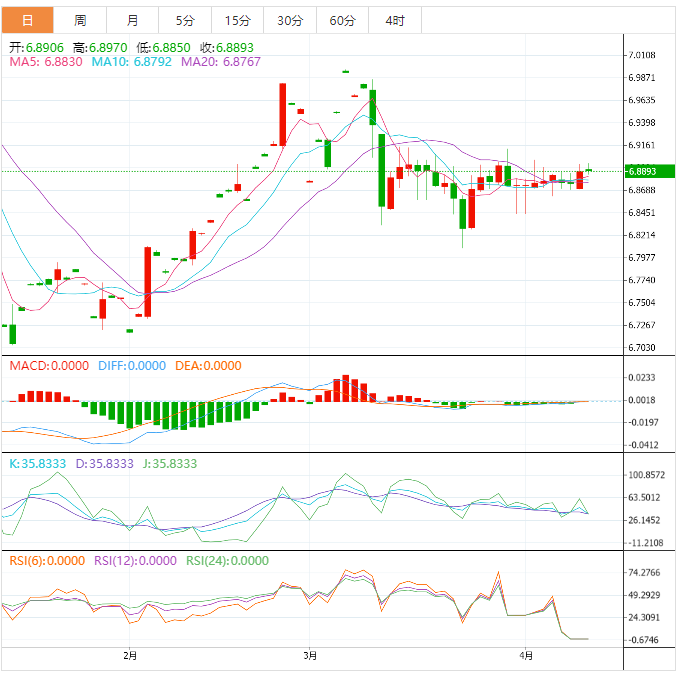The image size is (682, 679).
Task: Click the D:35.8333 KDJ label
Action: (x=104, y=464)
